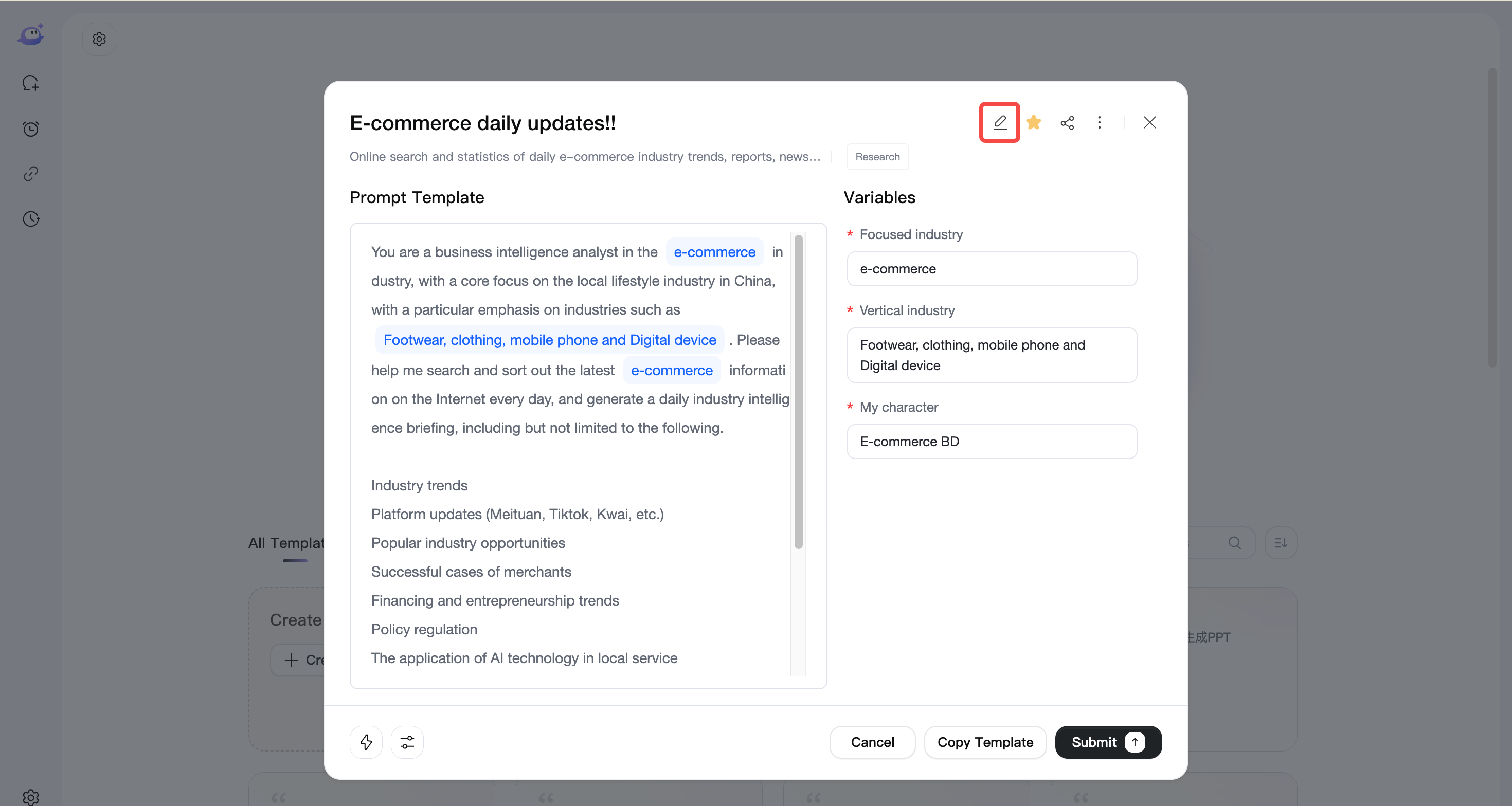Screen dimensions: 1512x806
Task: Click the template description text
Action: 585,157
